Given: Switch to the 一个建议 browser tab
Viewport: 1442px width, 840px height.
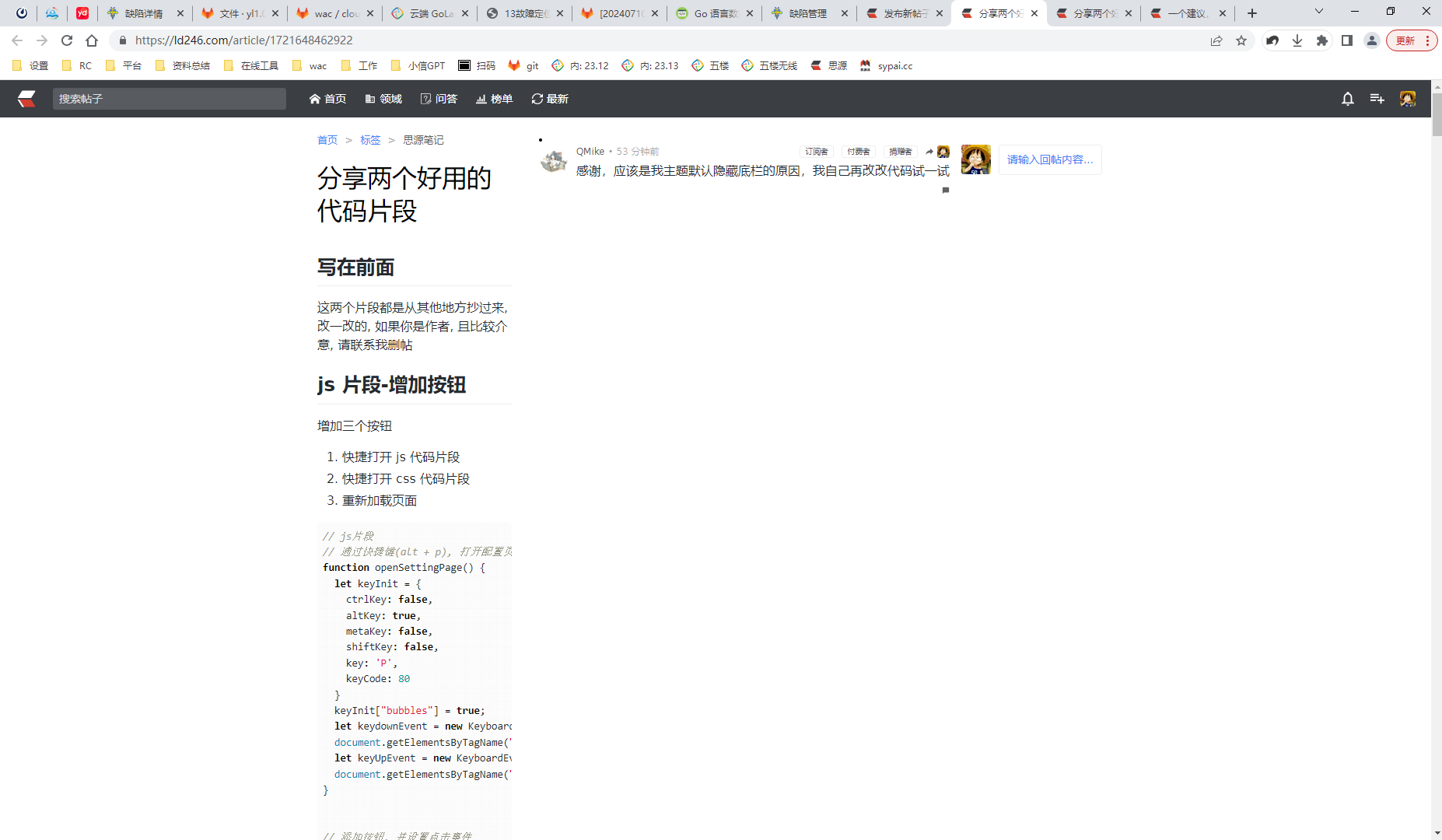Looking at the screenshot, I should pyautogui.click(x=1188, y=13).
